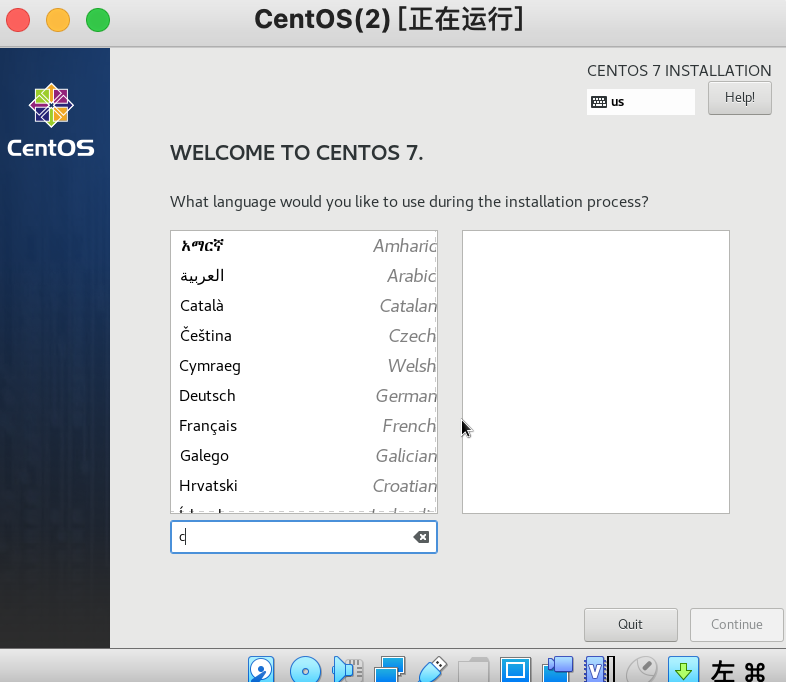Open the network adapters status icon
Viewport: 786px width, 682px height.
(389, 669)
